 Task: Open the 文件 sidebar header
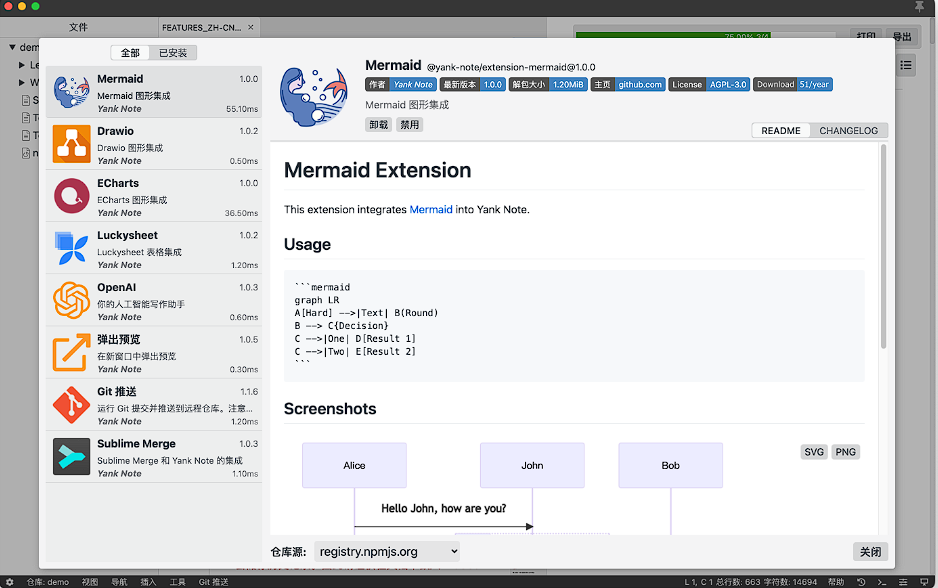(x=78, y=28)
